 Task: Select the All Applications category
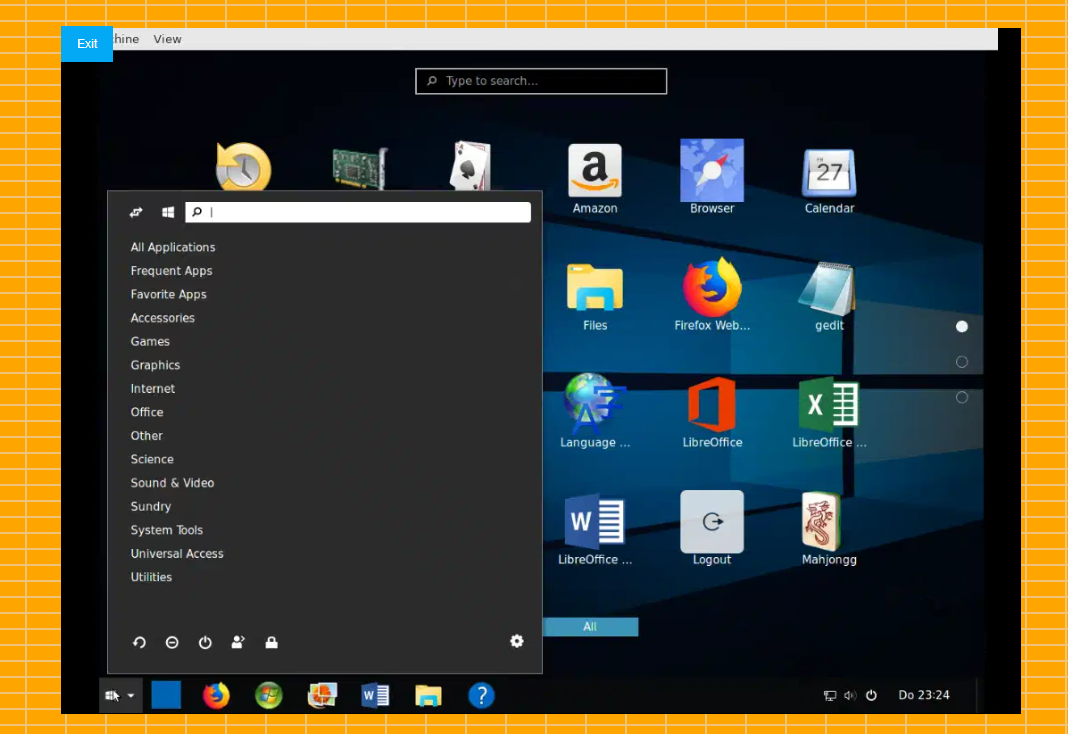click(173, 247)
